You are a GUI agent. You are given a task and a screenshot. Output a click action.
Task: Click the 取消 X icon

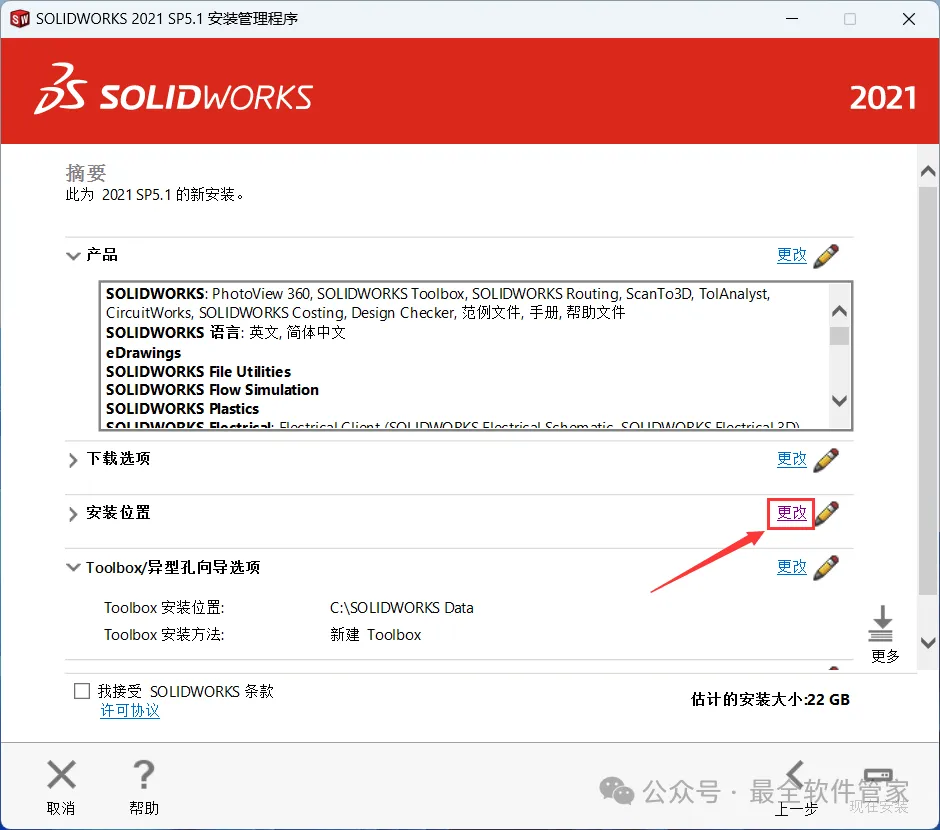62,774
